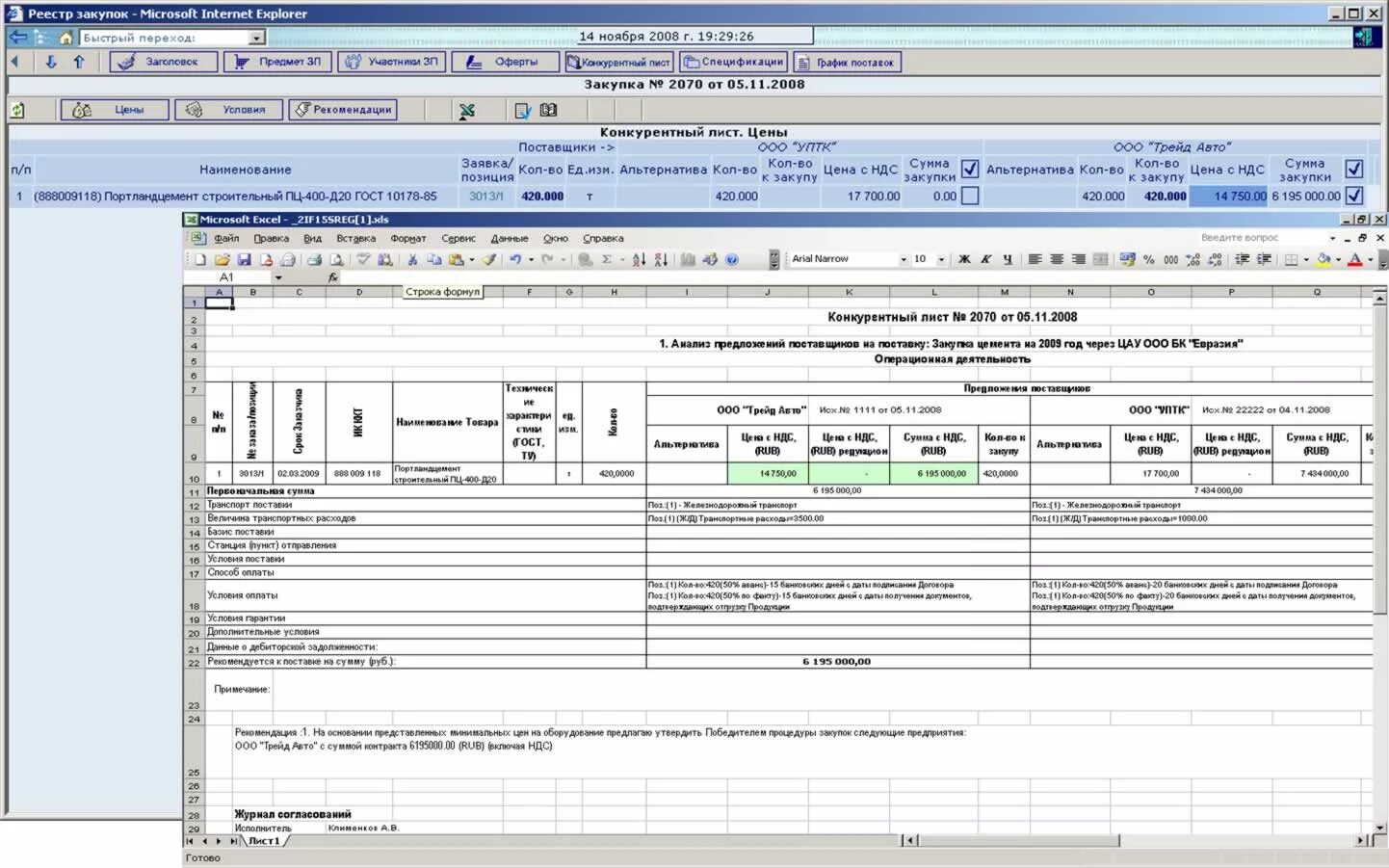Apply percent style format
The width and height of the screenshot is (1389, 868).
coord(1149,259)
